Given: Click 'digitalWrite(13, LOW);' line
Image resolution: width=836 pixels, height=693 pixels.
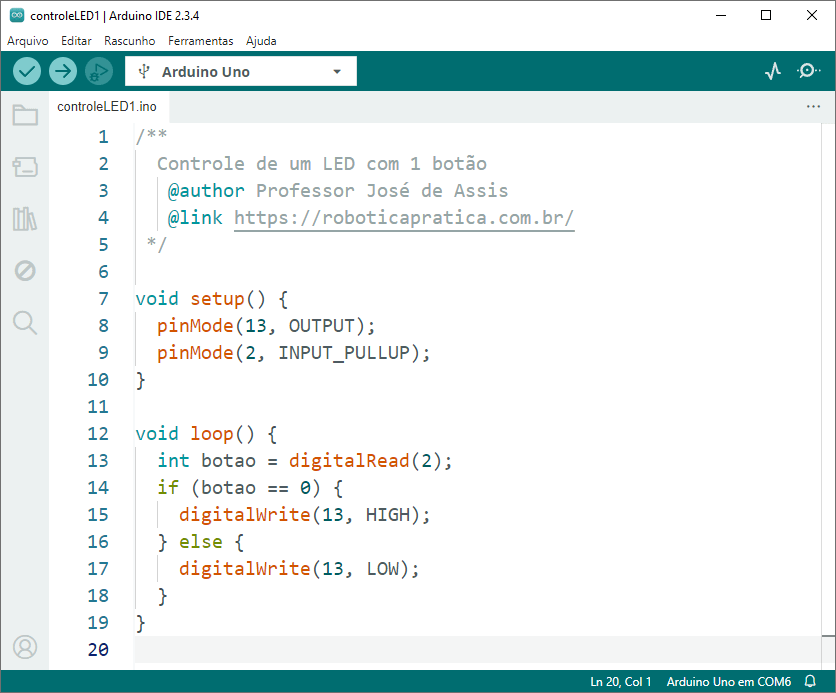Looking at the screenshot, I should [x=299, y=569].
